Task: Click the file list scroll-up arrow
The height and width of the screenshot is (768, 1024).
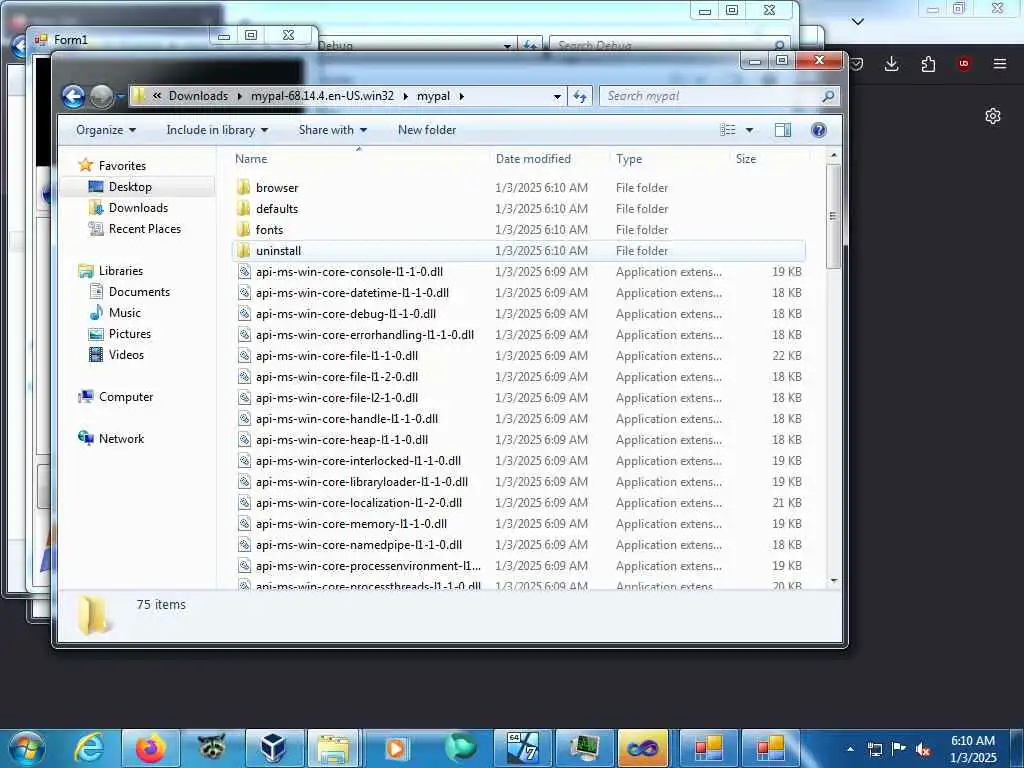Action: point(833,155)
